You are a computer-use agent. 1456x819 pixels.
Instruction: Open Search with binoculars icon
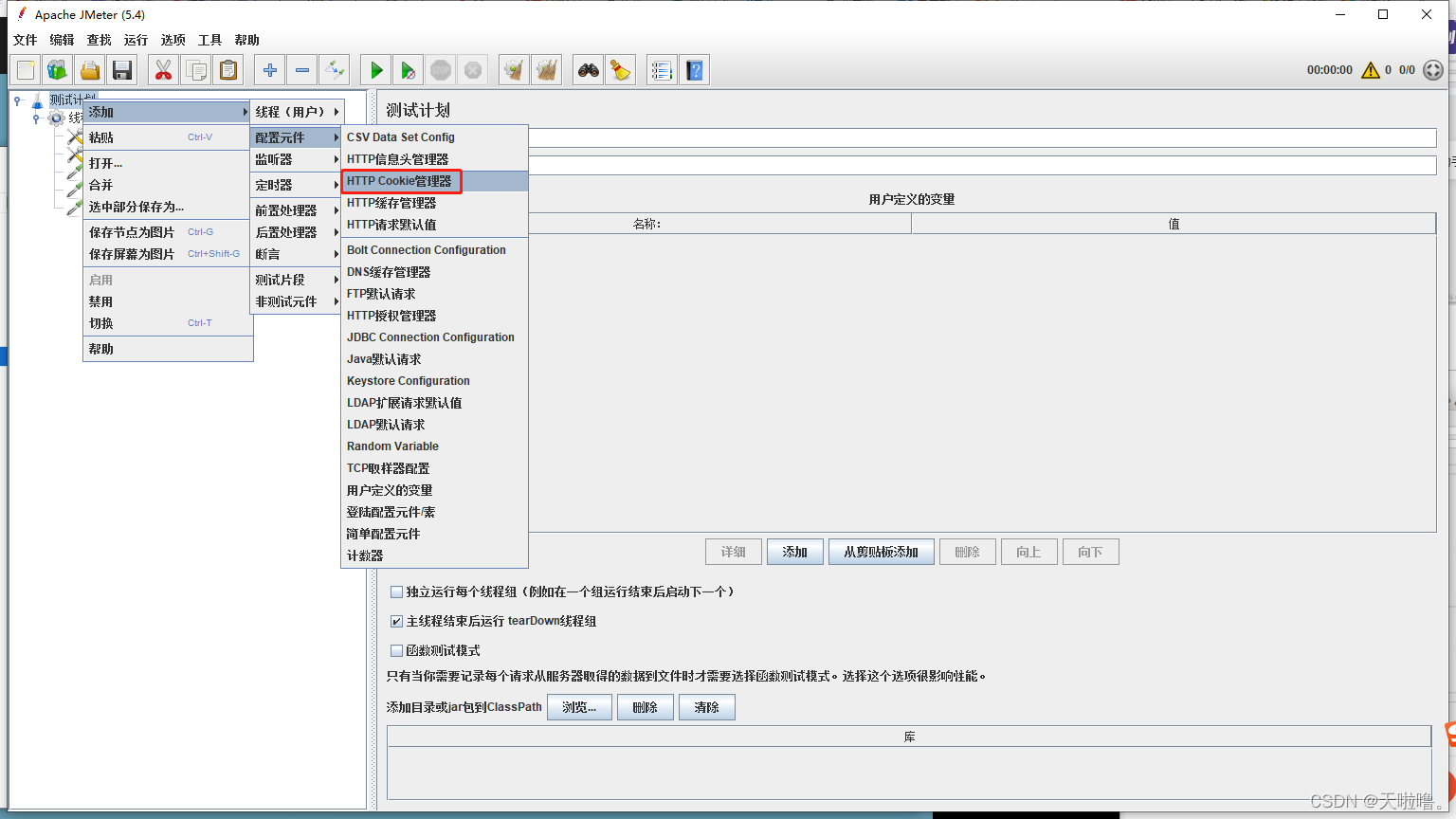click(589, 70)
